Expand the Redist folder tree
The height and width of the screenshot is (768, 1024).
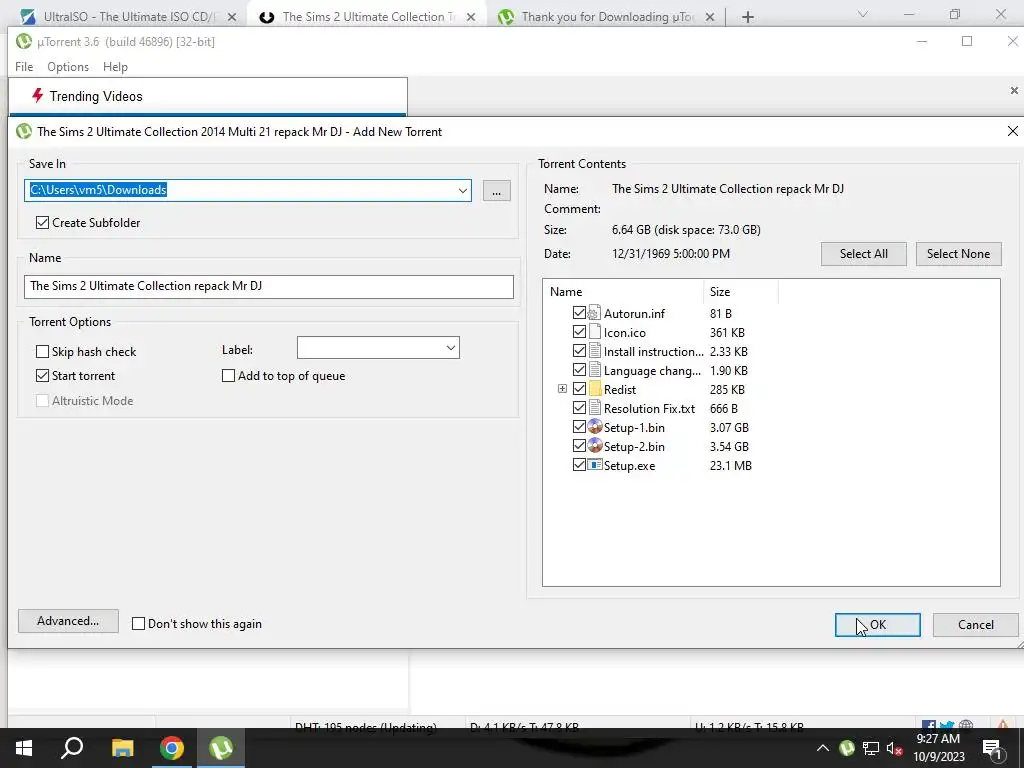tap(562, 389)
